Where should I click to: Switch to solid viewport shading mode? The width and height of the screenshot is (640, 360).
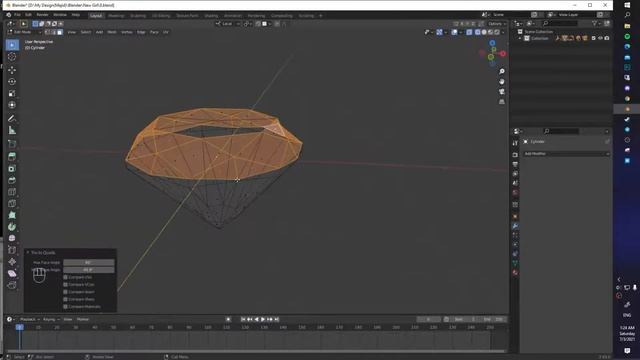pos(484,32)
